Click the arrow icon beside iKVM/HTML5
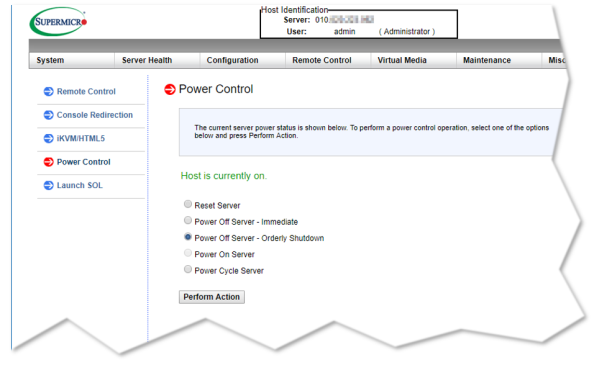 48,139
